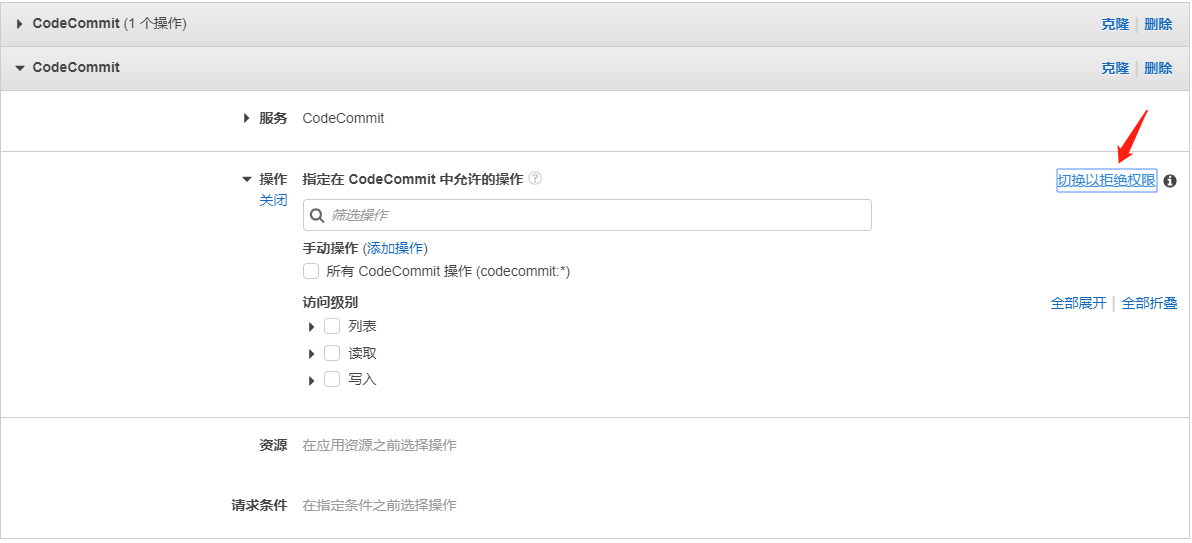Tick the 写入 checkbox
This screenshot has width=1192, height=543.
[332, 379]
